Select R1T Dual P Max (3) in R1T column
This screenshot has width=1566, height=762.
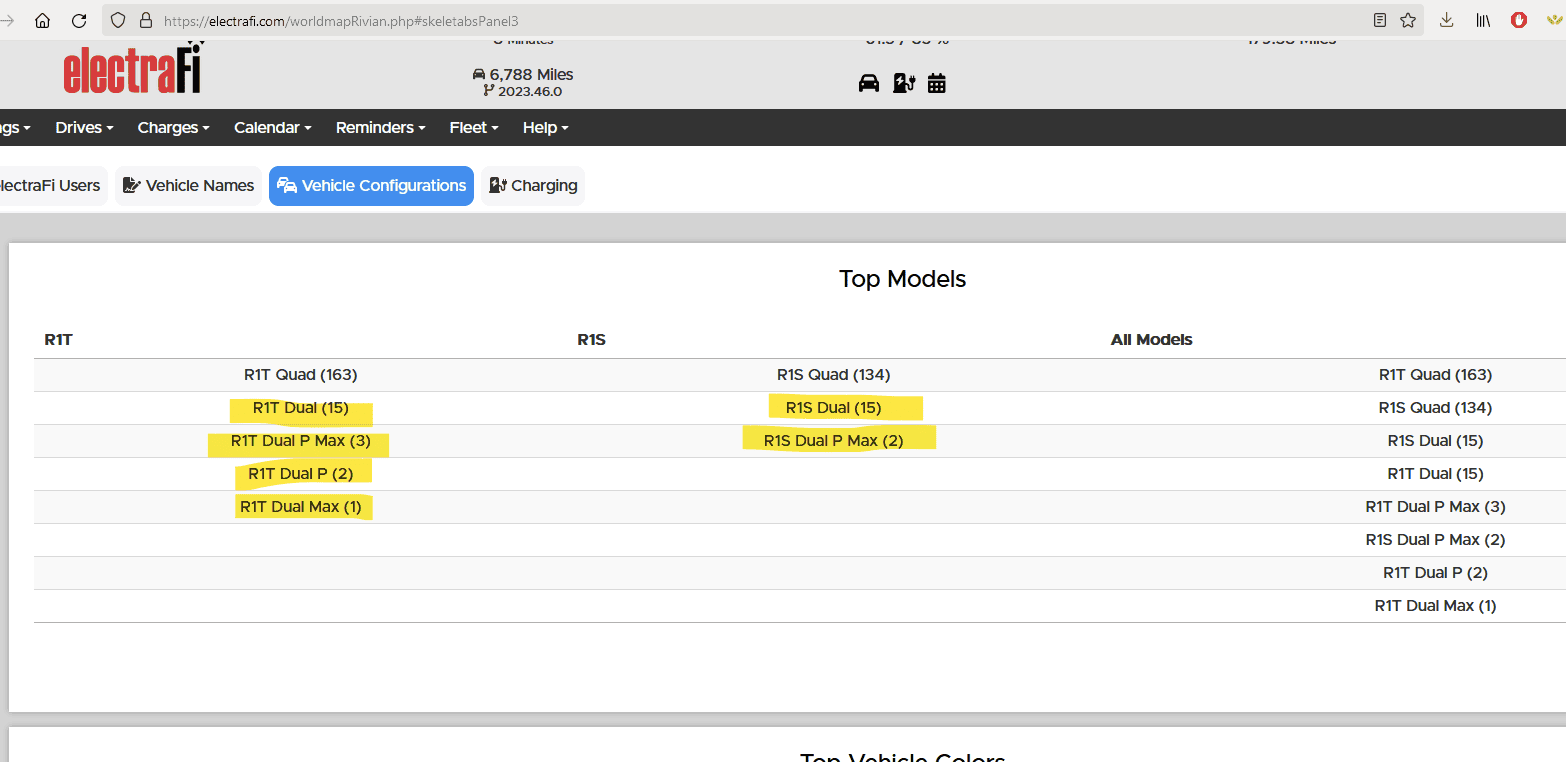click(301, 441)
